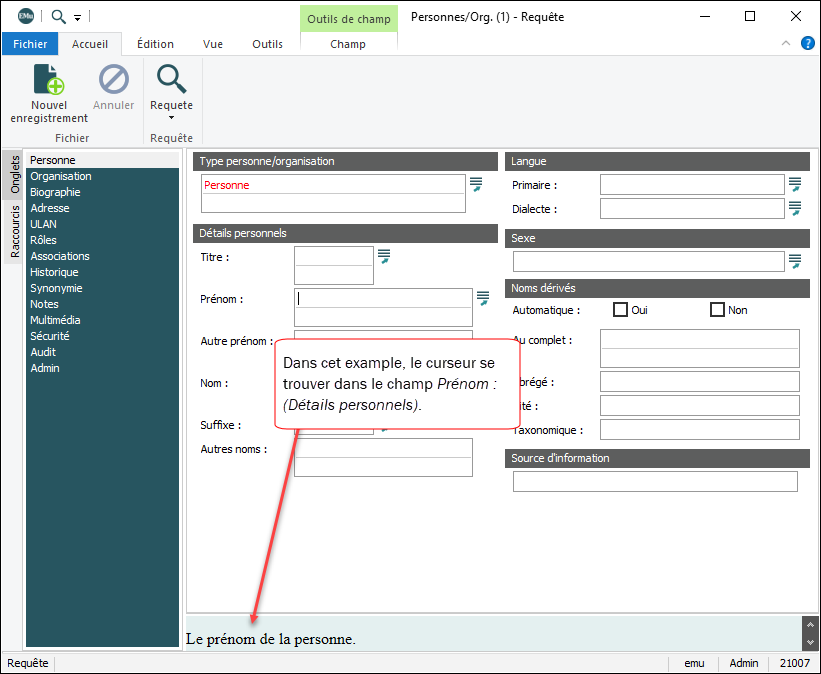Open lookup list icon for Sexe field

[x=795, y=261]
